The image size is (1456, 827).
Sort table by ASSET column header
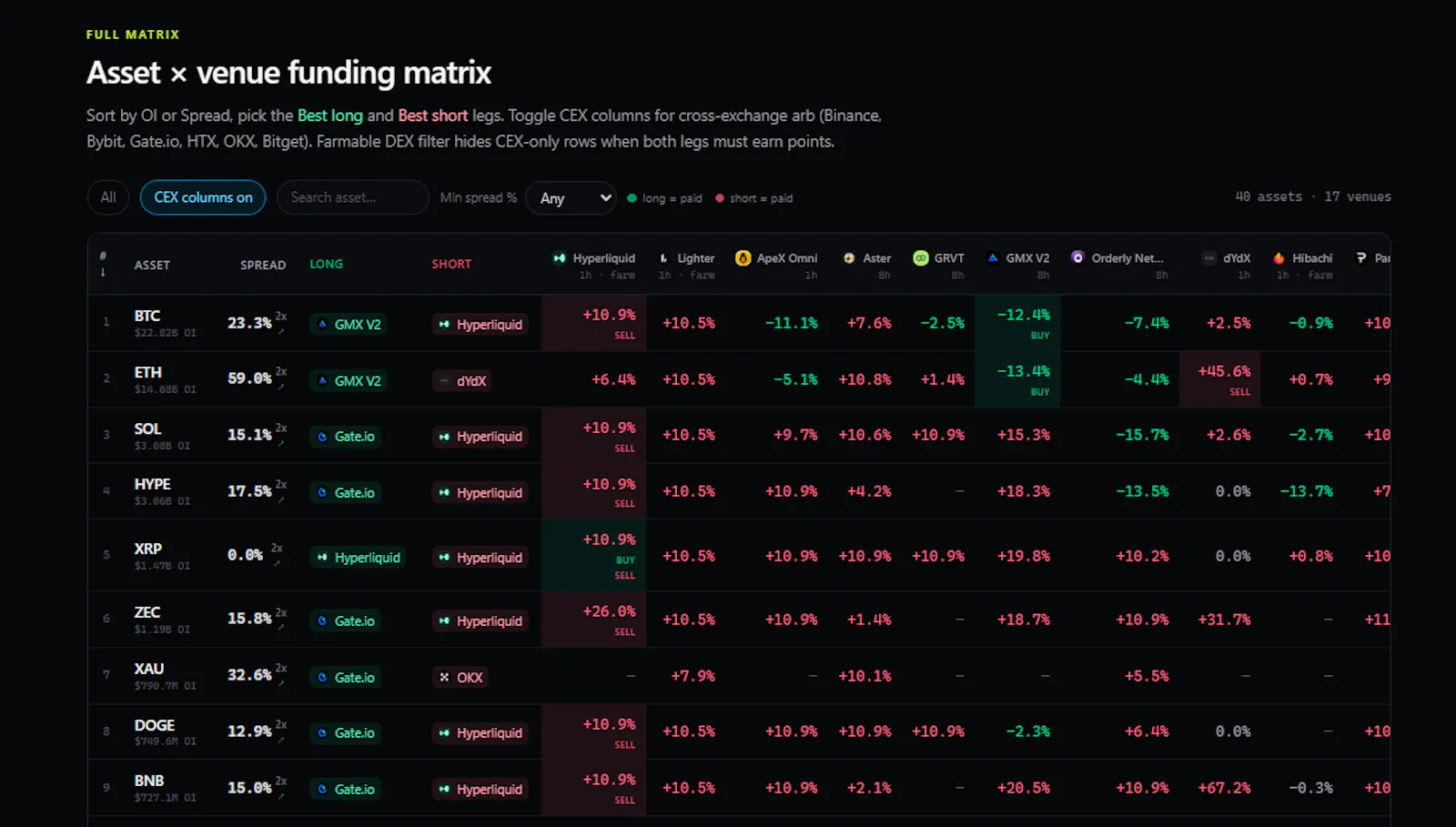click(x=152, y=265)
